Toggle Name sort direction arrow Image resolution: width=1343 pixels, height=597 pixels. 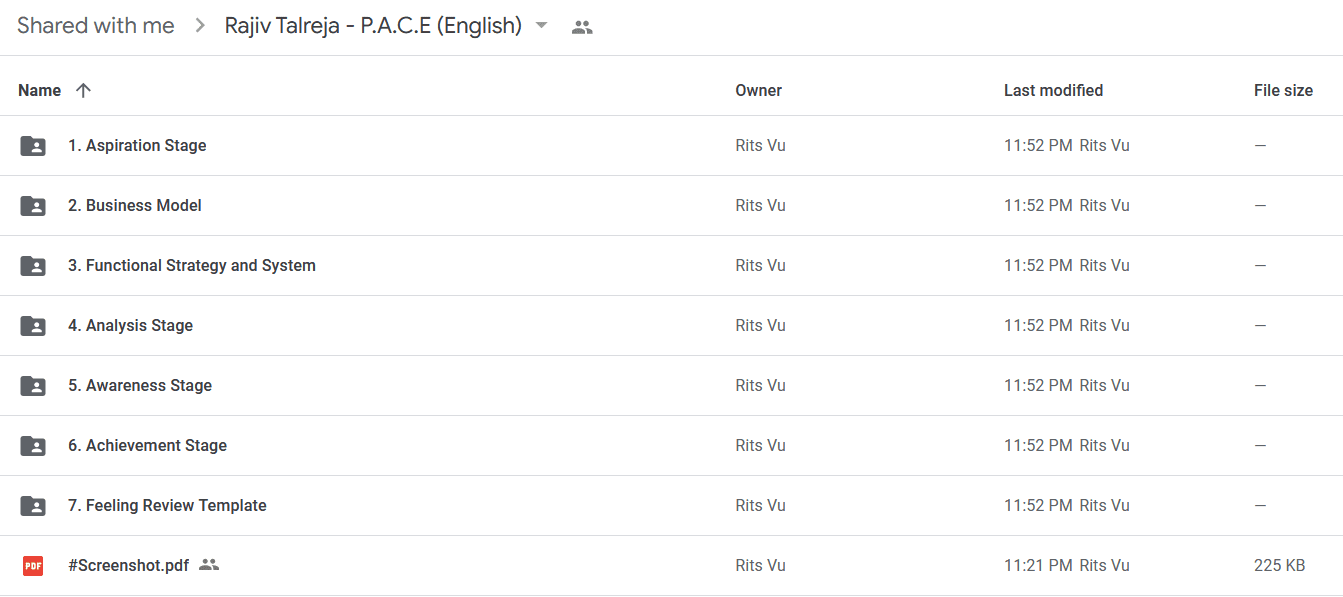(83, 90)
